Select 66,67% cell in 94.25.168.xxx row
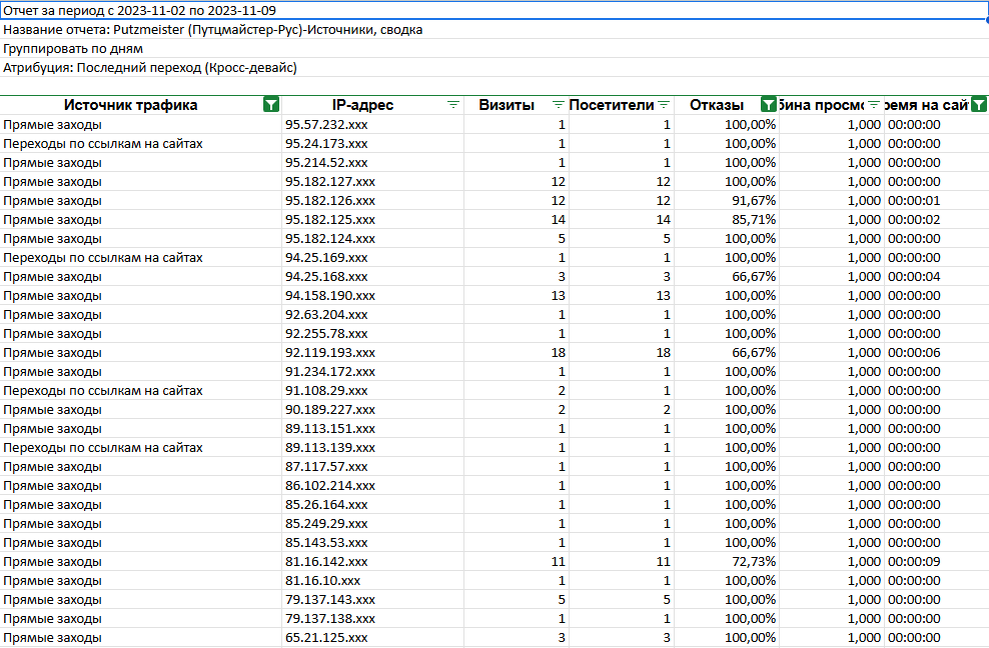989x648 pixels. 727,276
